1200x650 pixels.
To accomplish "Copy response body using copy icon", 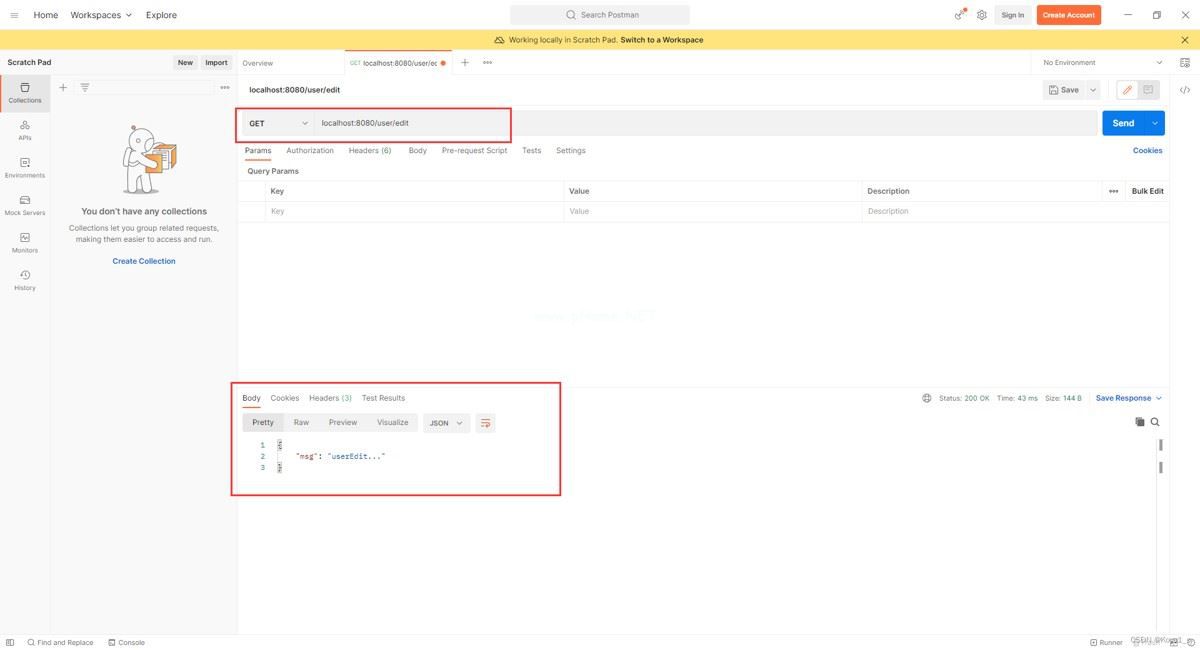I will (x=1139, y=422).
